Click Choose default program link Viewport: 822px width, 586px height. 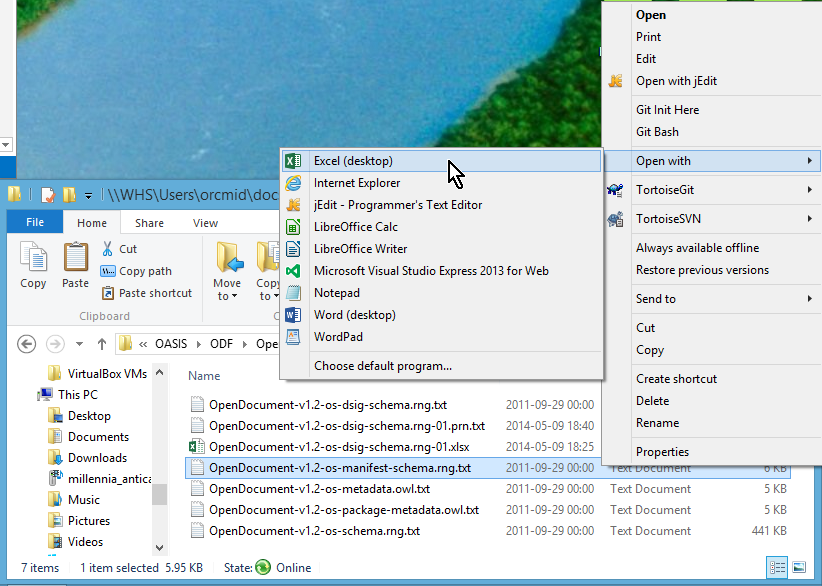(x=382, y=366)
